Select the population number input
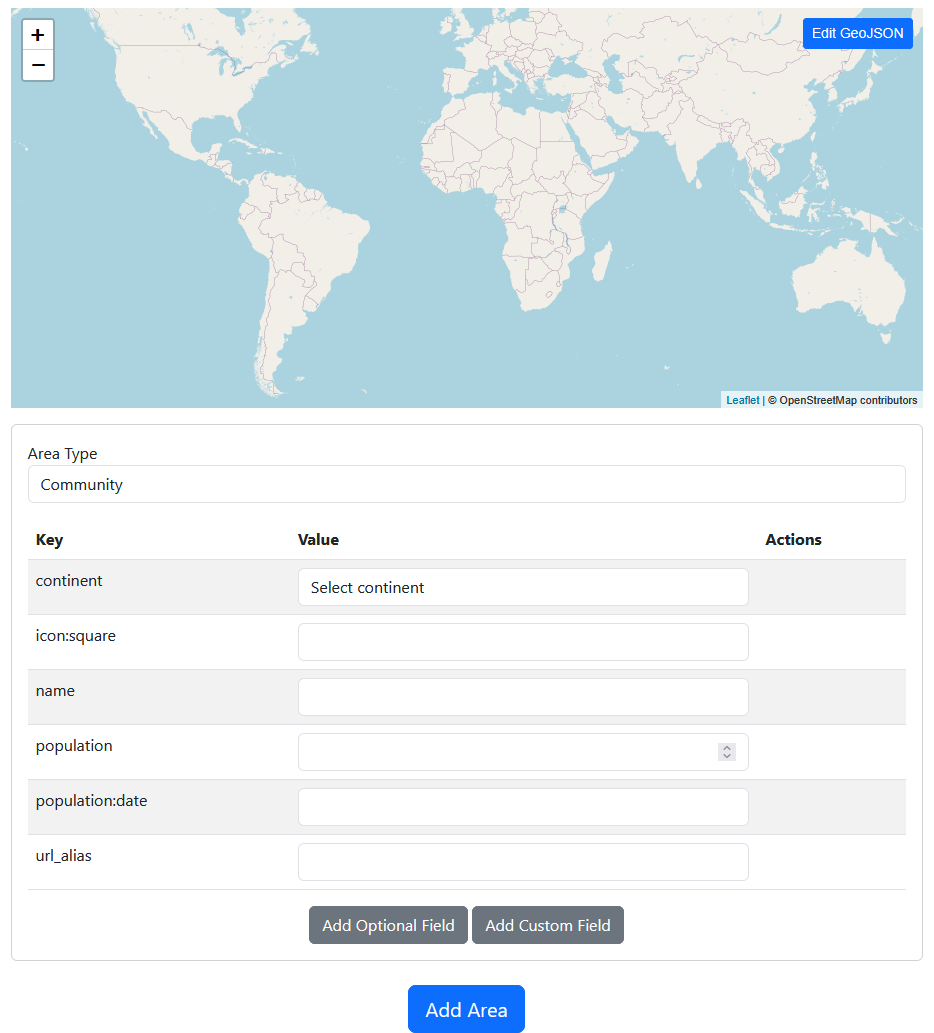Screen dimensions: 934x1033 point(505,752)
